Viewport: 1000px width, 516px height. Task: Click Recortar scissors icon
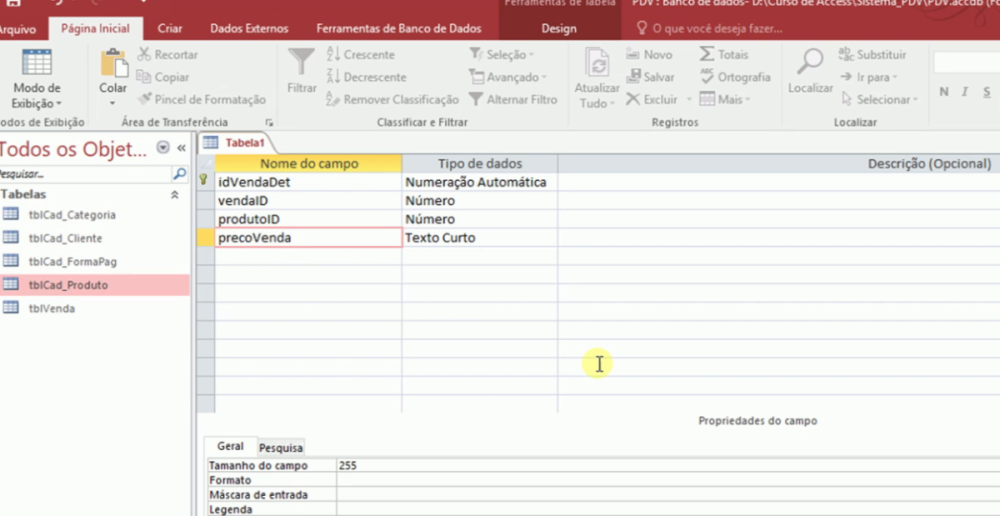[x=144, y=55]
